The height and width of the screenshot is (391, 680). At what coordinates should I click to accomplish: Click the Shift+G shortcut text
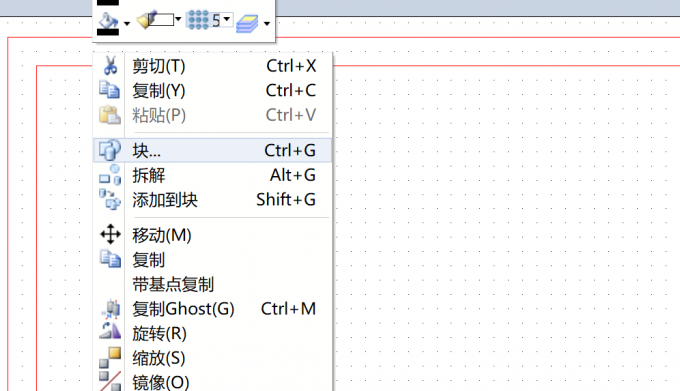click(x=286, y=200)
